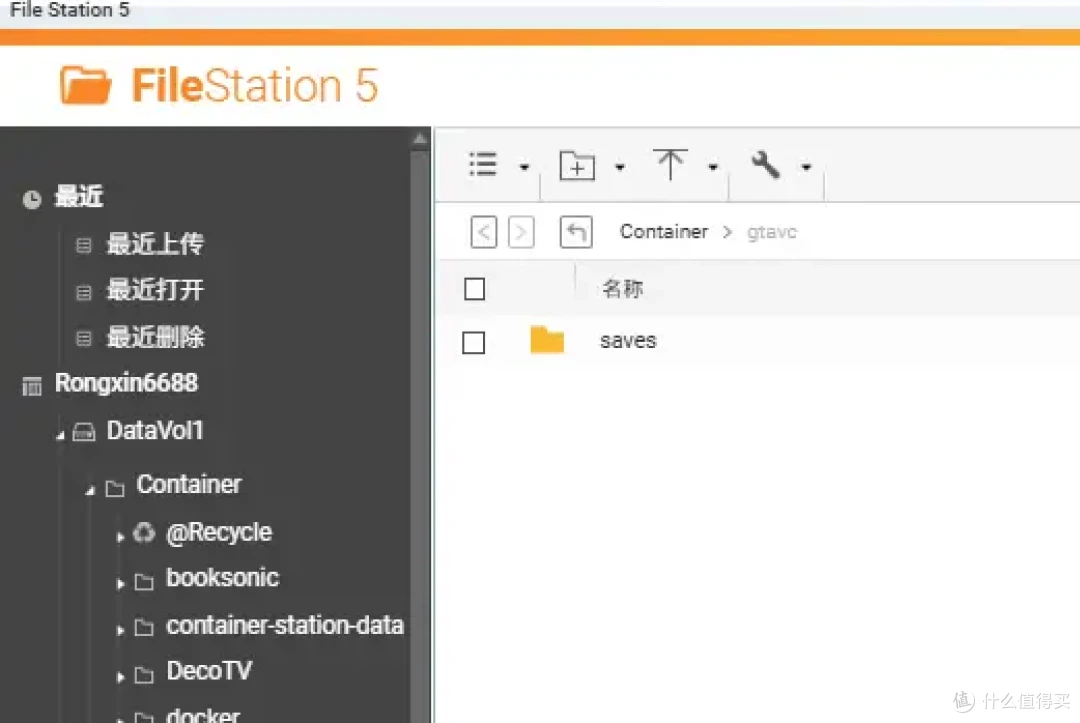Open the booksonic folder in tree
Image resolution: width=1080 pixels, height=723 pixels.
pyautogui.click(x=222, y=577)
